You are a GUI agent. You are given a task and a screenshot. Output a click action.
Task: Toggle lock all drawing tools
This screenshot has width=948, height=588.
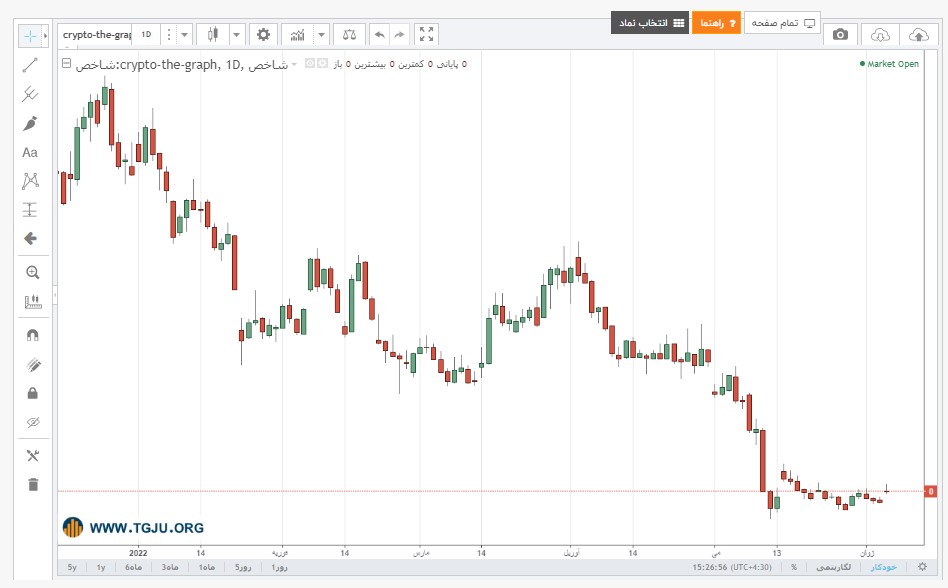[33, 393]
